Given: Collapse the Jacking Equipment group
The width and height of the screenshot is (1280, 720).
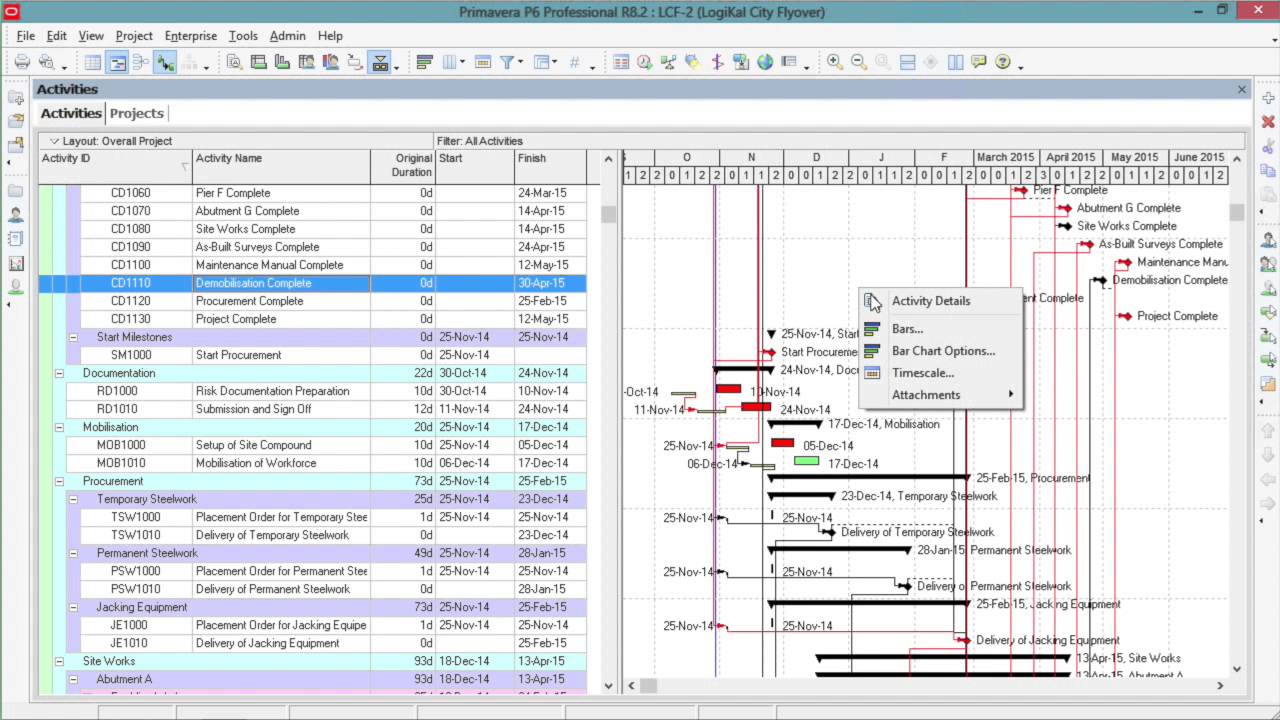Looking at the screenshot, I should (x=73, y=607).
